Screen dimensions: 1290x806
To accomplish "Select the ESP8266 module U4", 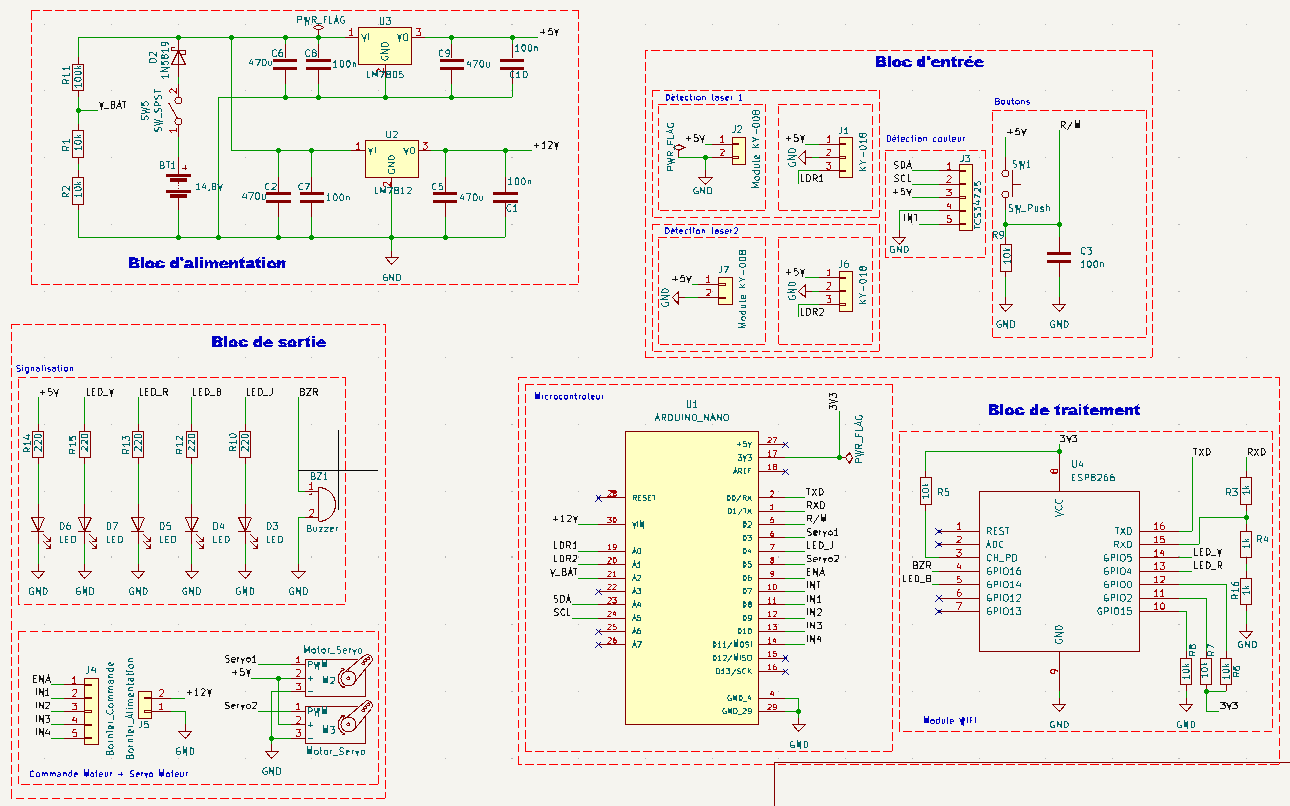I will pos(1059,570).
